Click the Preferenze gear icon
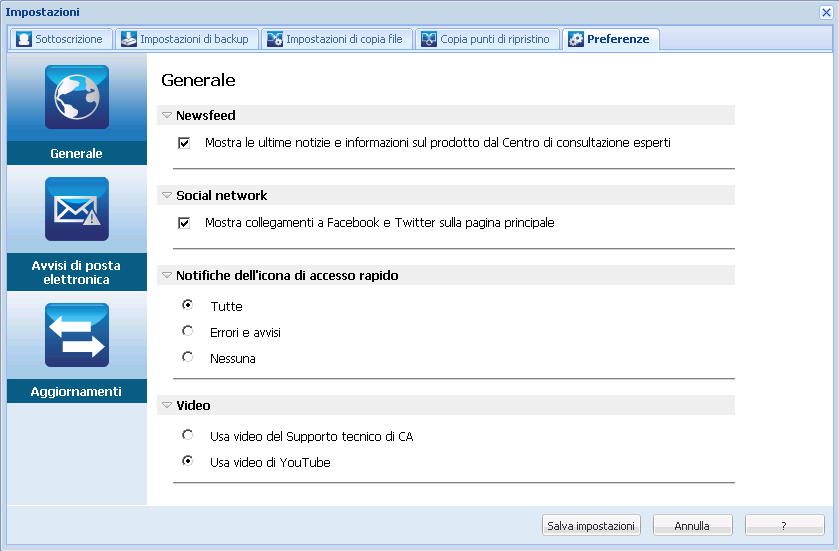 tap(576, 39)
